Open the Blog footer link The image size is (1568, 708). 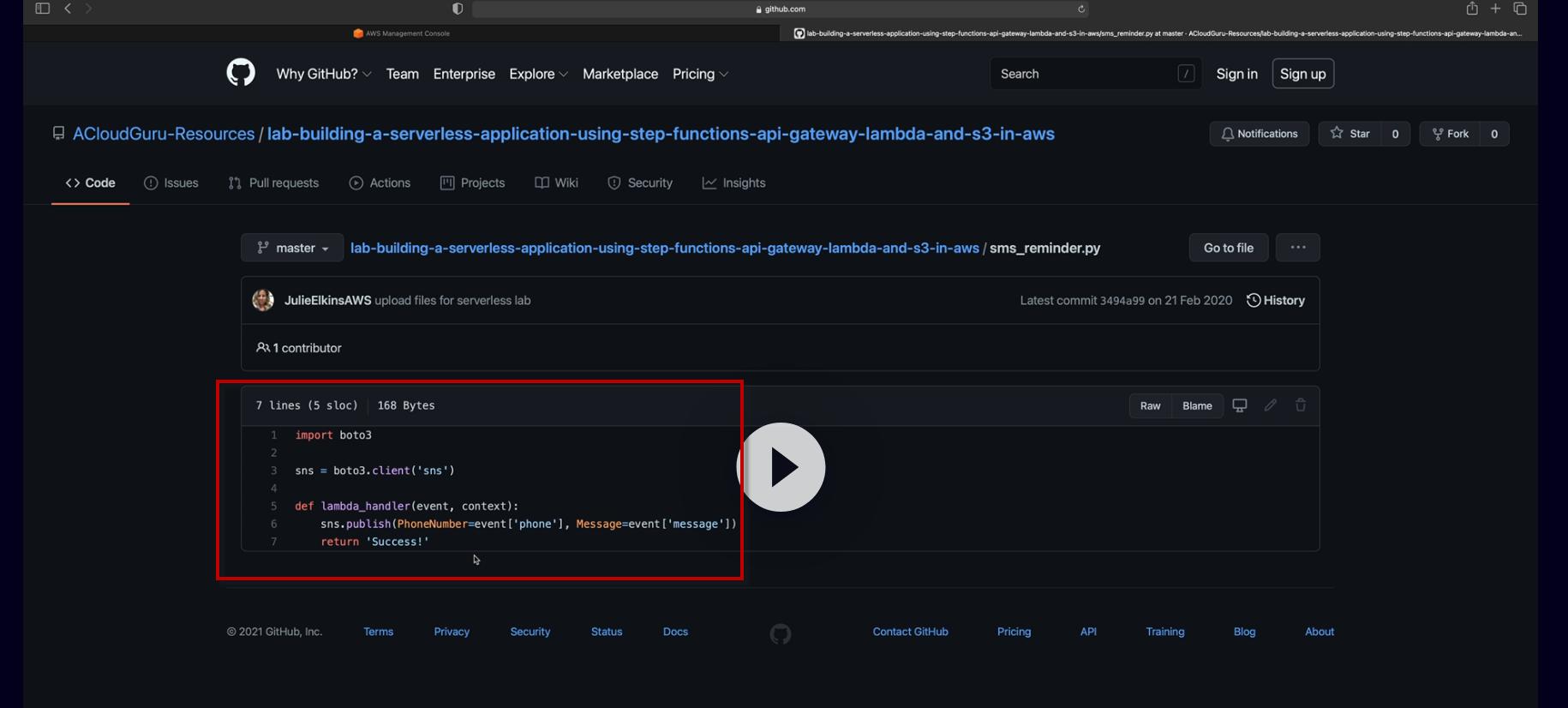click(x=1245, y=632)
